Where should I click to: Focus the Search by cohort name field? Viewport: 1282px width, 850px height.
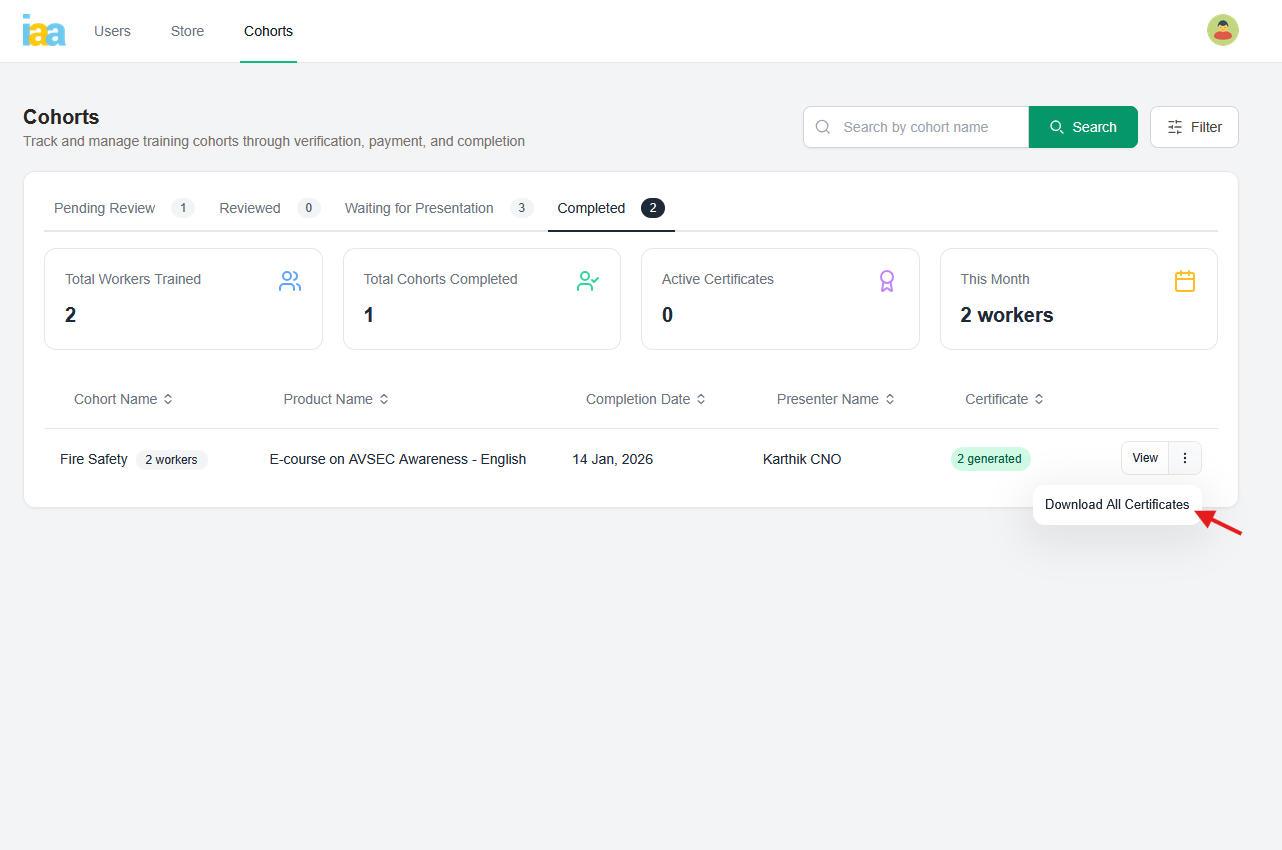[928, 127]
